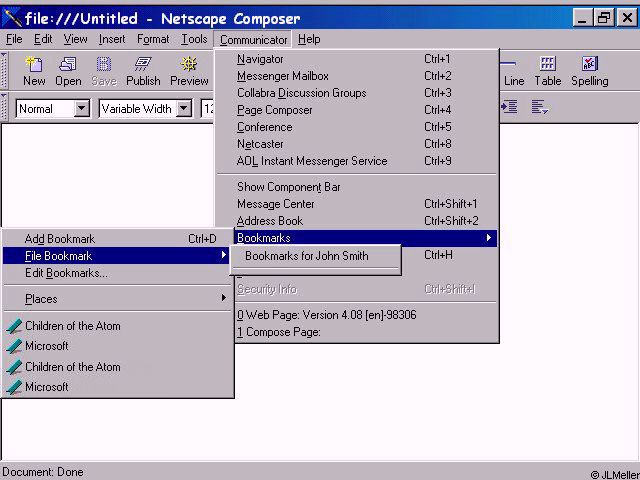Screen dimensions: 640x480
Task: Open the File menu
Action: pyautogui.click(x=14, y=39)
